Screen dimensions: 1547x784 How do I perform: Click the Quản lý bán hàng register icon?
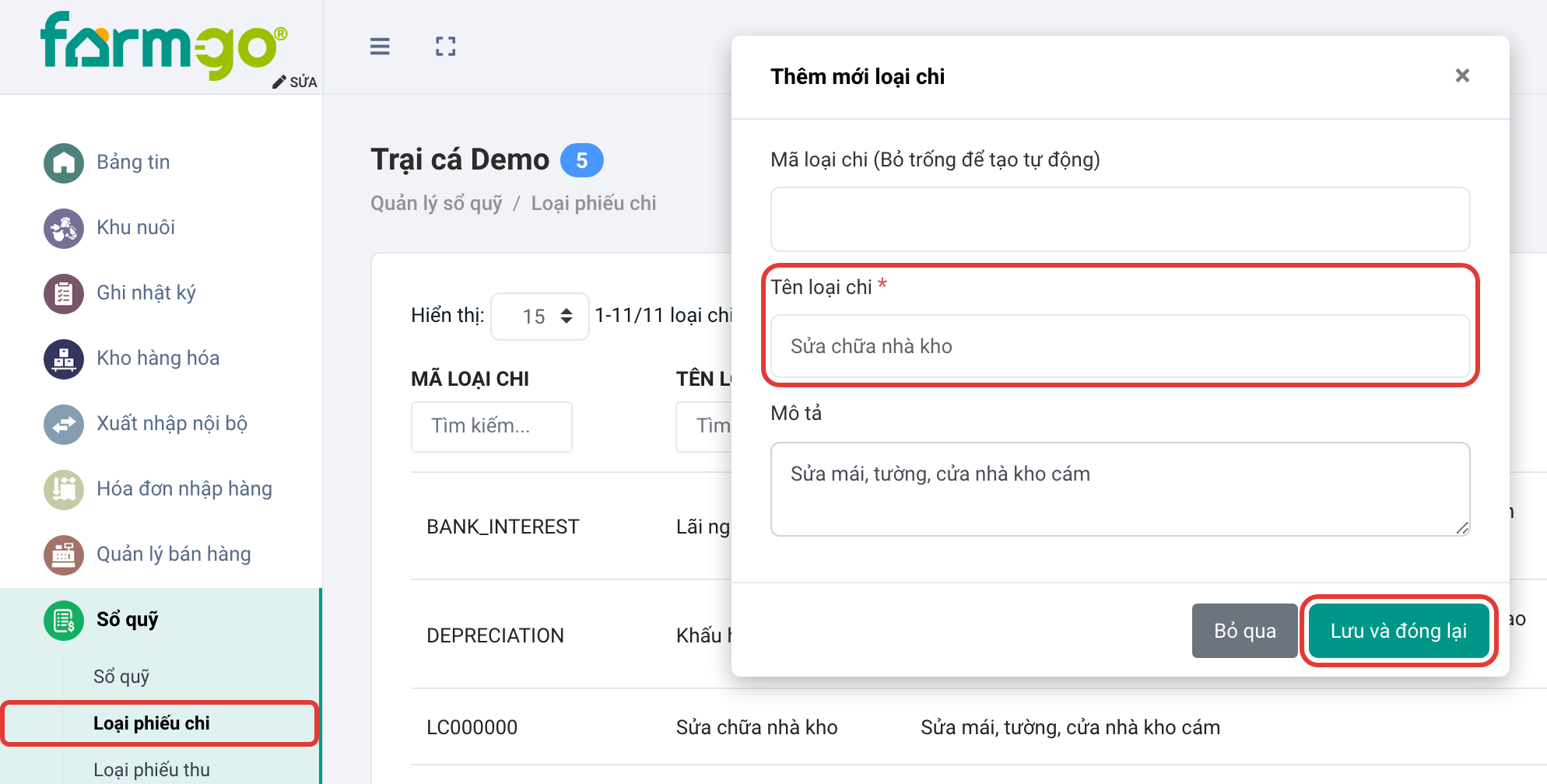(64, 555)
